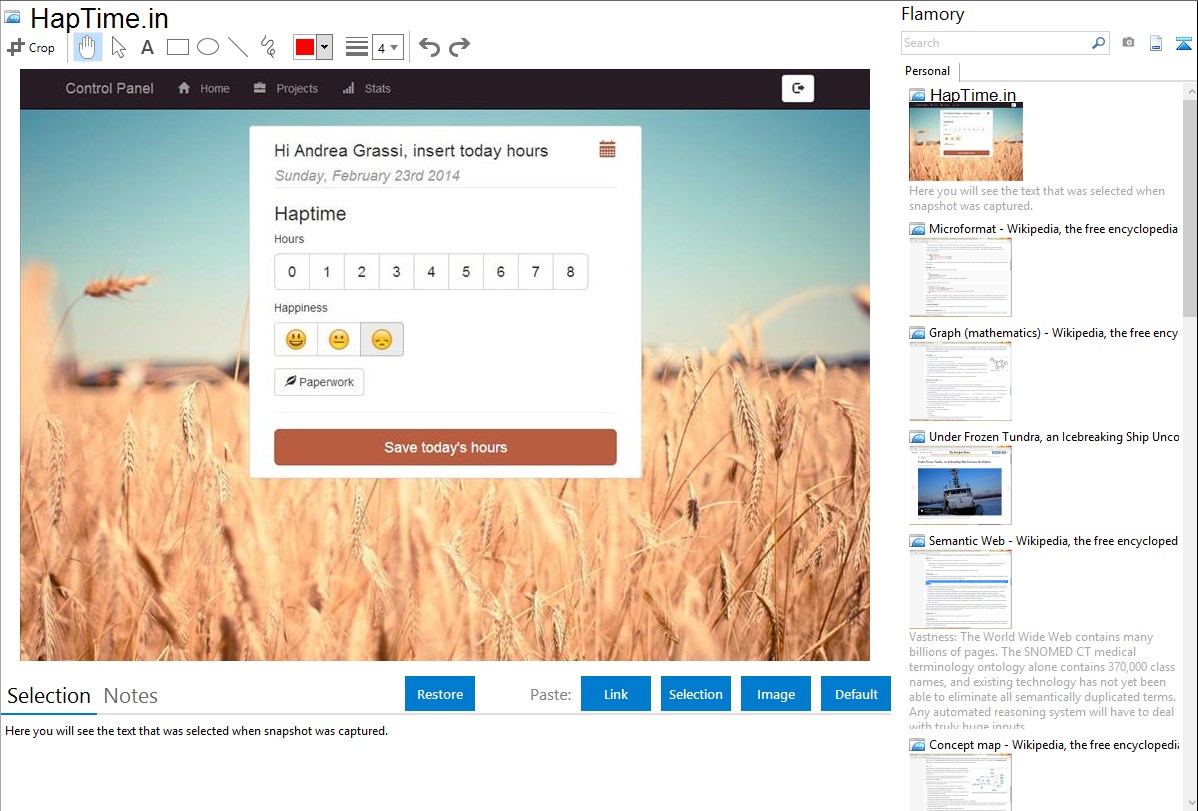
Task: Select 6 hours
Action: point(500,271)
